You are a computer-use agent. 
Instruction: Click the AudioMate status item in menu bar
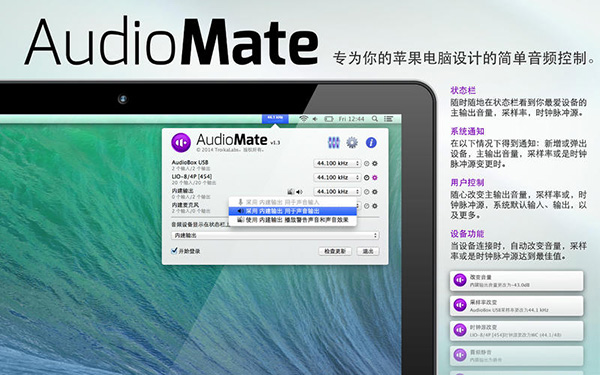click(x=275, y=118)
